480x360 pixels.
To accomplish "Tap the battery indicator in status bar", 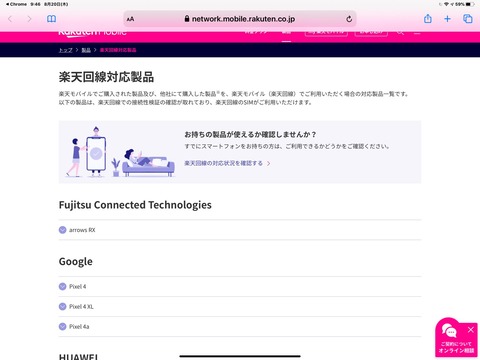I will (470, 4).
